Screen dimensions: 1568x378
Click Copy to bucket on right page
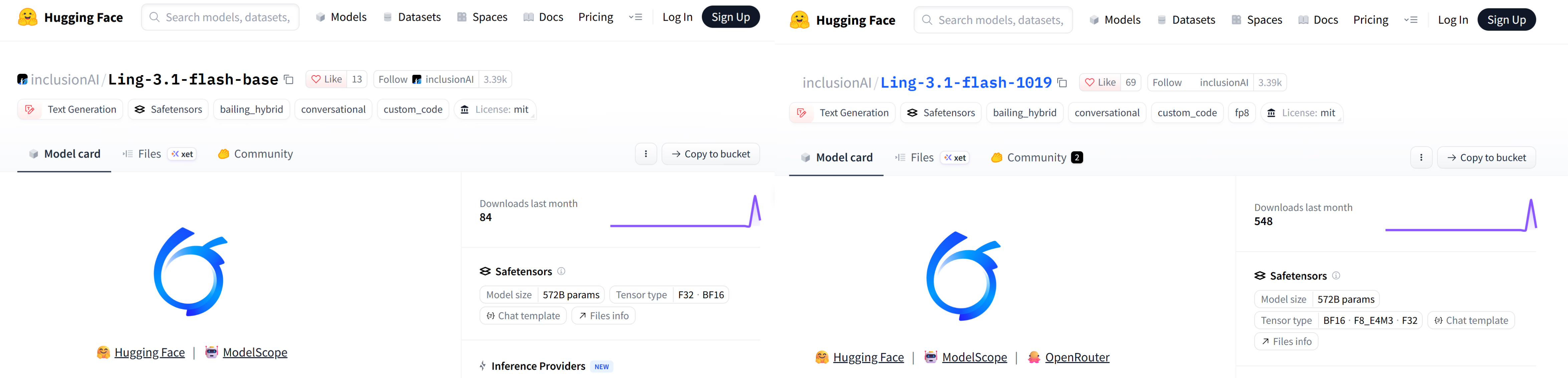click(x=1487, y=158)
